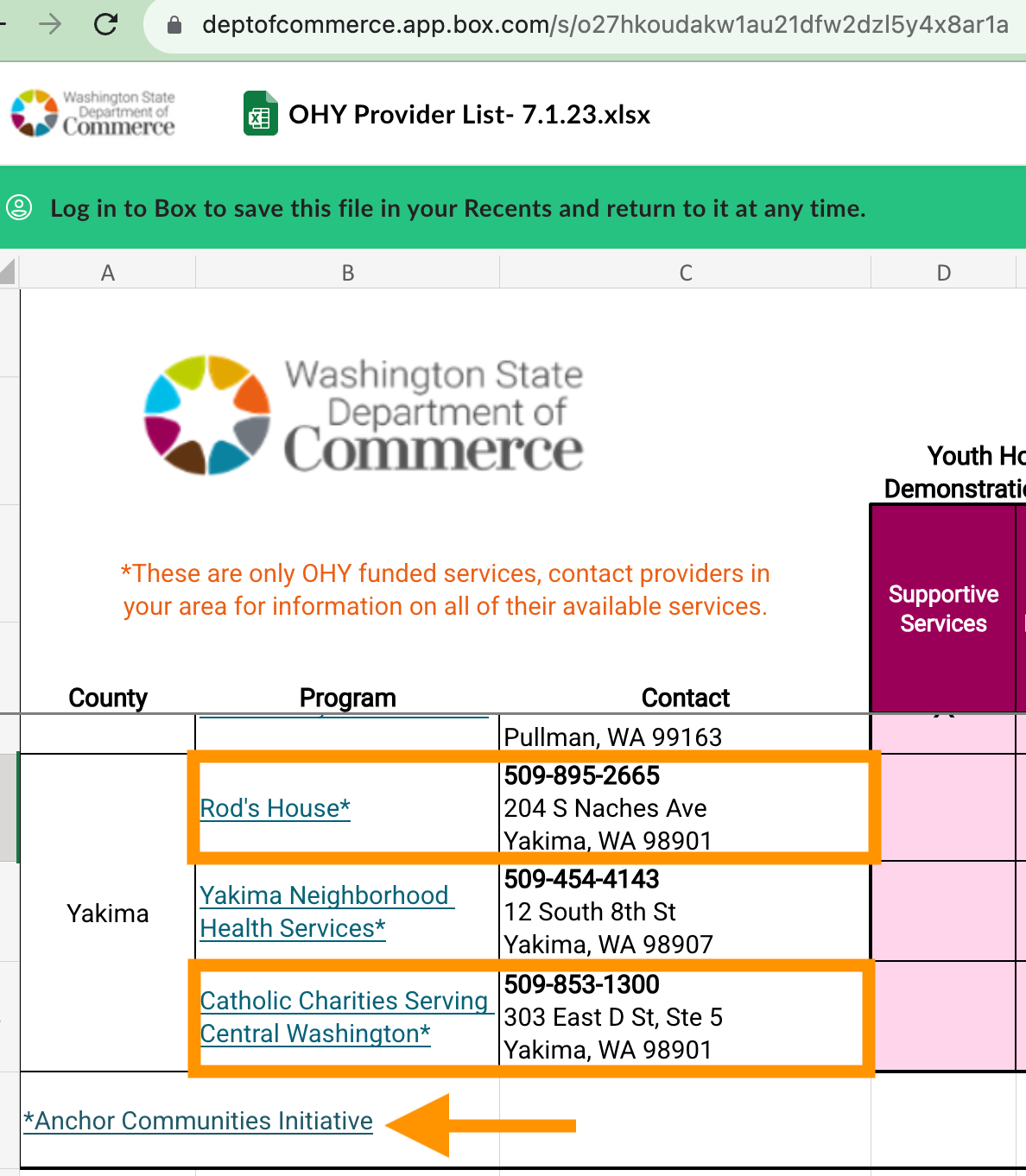Select column C header
This screenshot has width=1026, height=1176.
686,273
